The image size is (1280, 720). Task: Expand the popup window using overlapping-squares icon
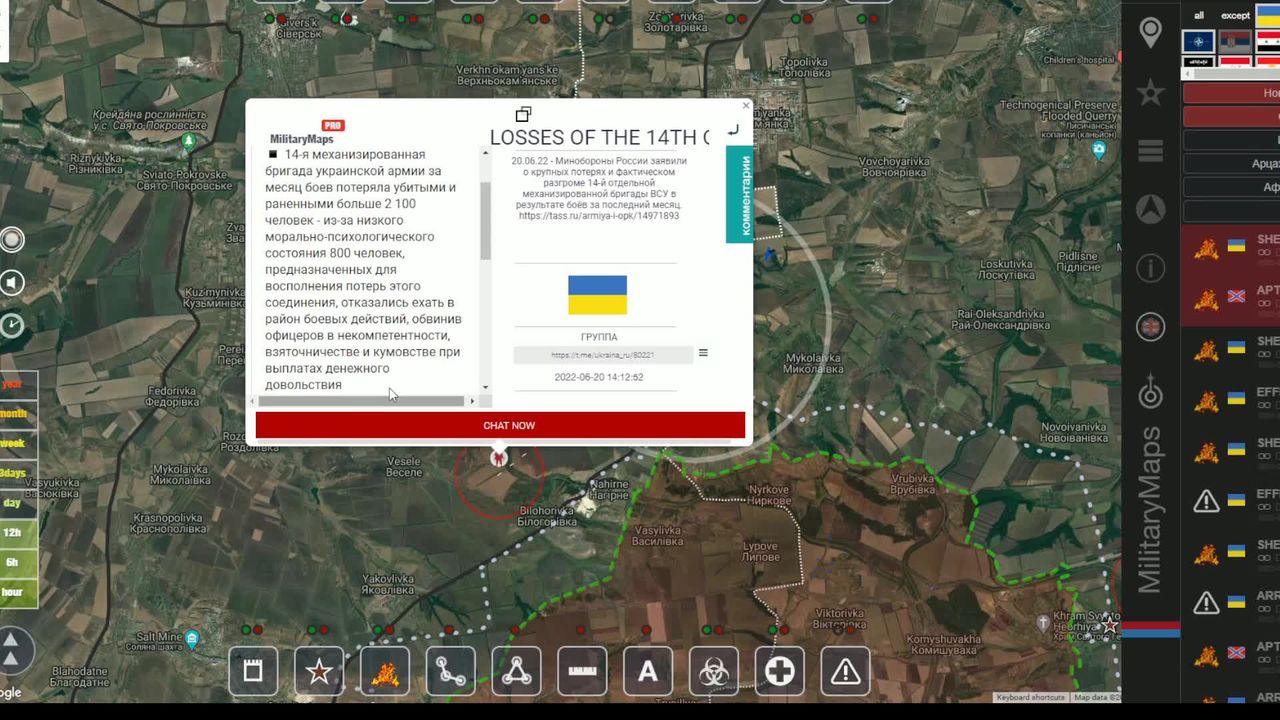(x=523, y=114)
